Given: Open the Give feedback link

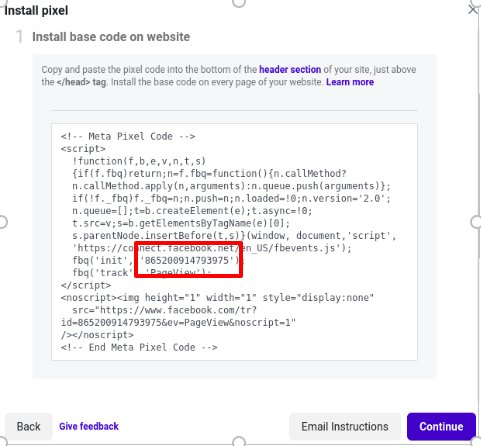Looking at the screenshot, I should click(x=89, y=426).
